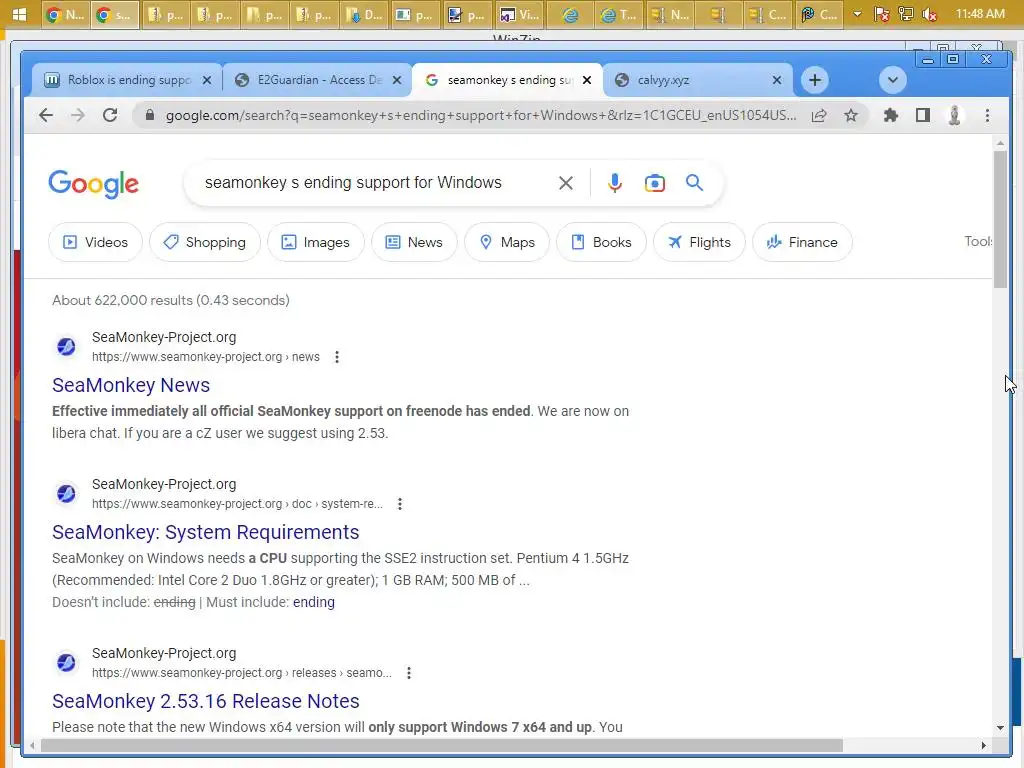Open the Tools search options
This screenshot has height=768, width=1024.
pos(978,242)
